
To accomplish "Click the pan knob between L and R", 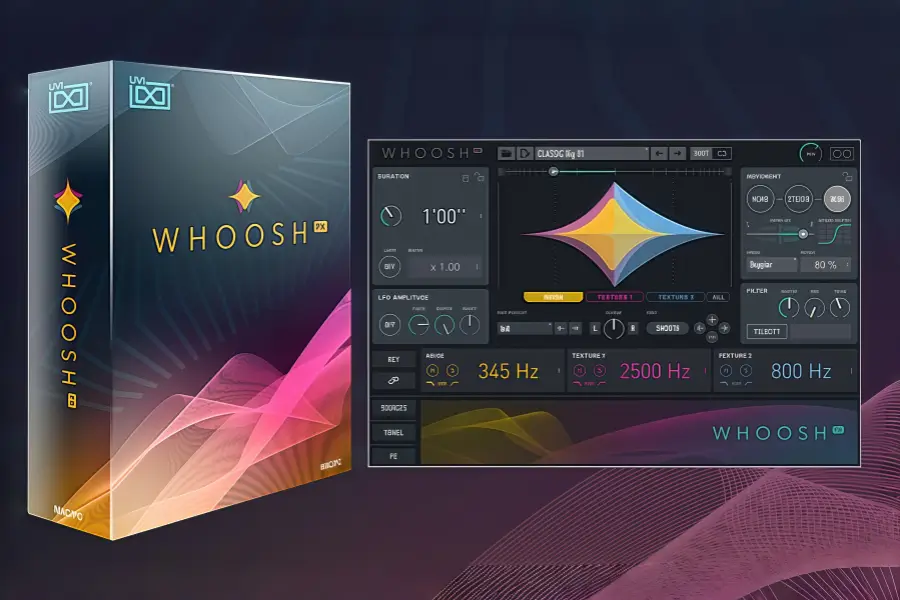I will (614, 328).
